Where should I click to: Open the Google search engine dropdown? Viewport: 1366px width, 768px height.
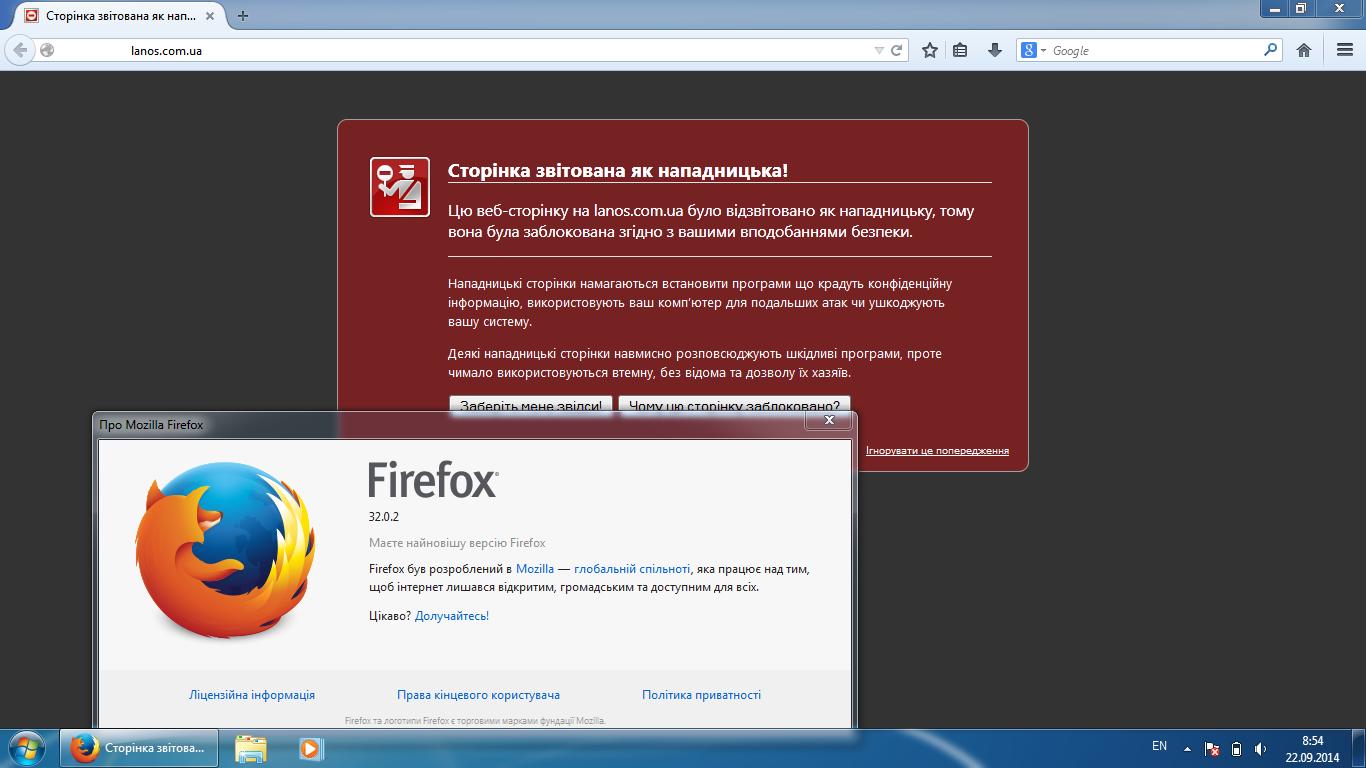coord(1033,50)
